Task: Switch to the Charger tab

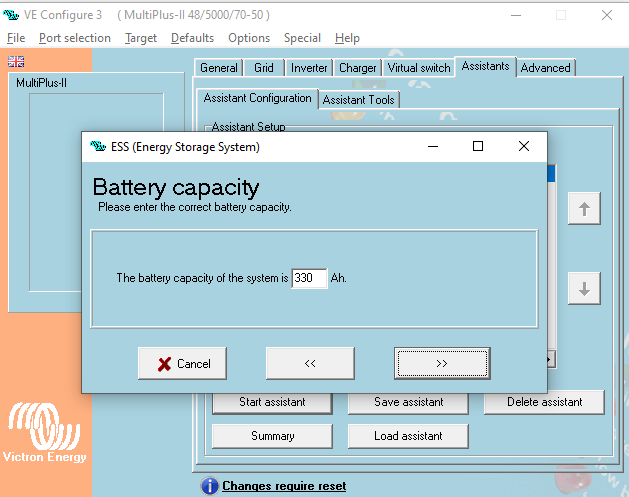Action: point(358,68)
